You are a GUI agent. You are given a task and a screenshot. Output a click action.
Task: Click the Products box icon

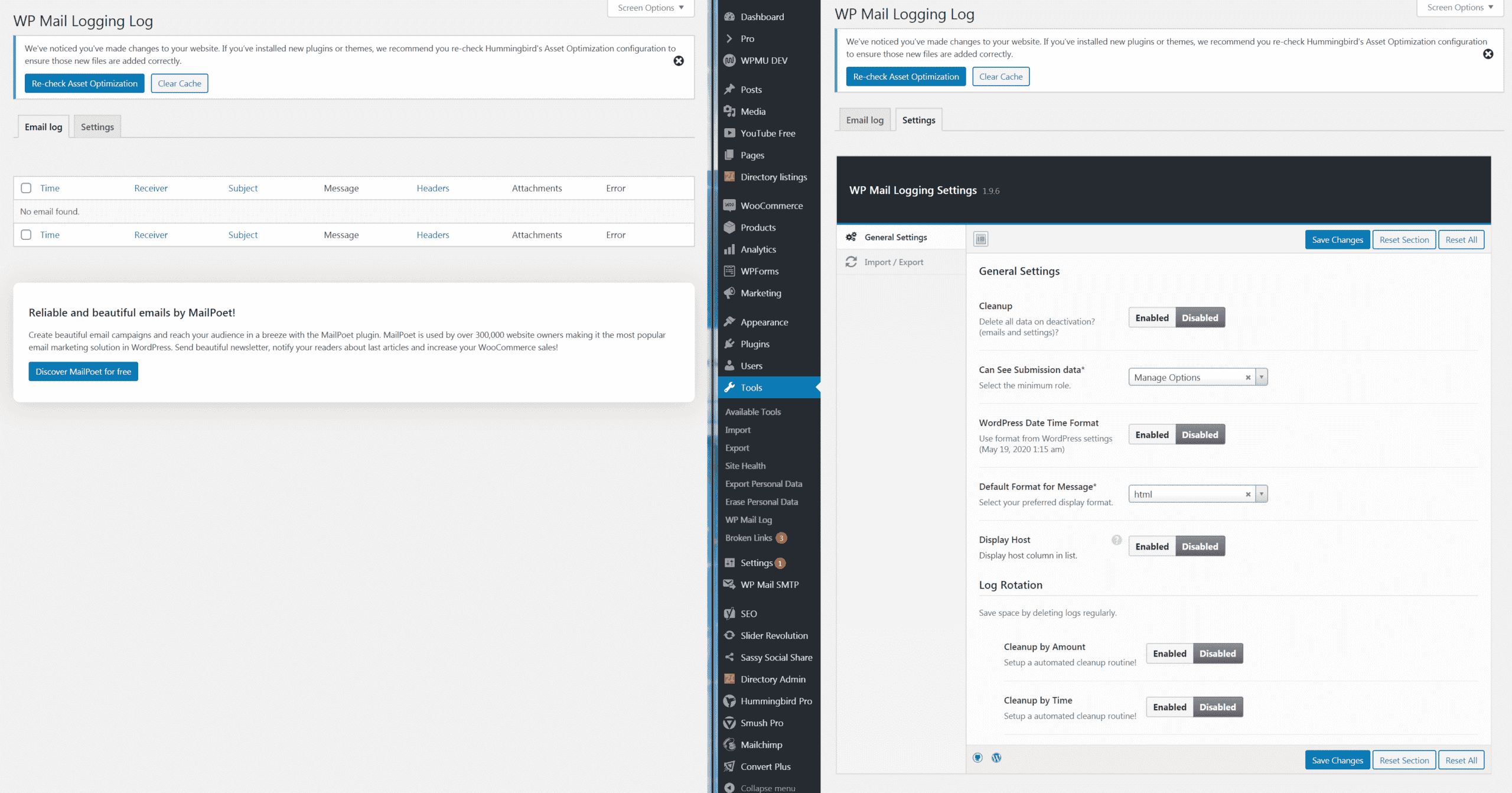coord(729,227)
